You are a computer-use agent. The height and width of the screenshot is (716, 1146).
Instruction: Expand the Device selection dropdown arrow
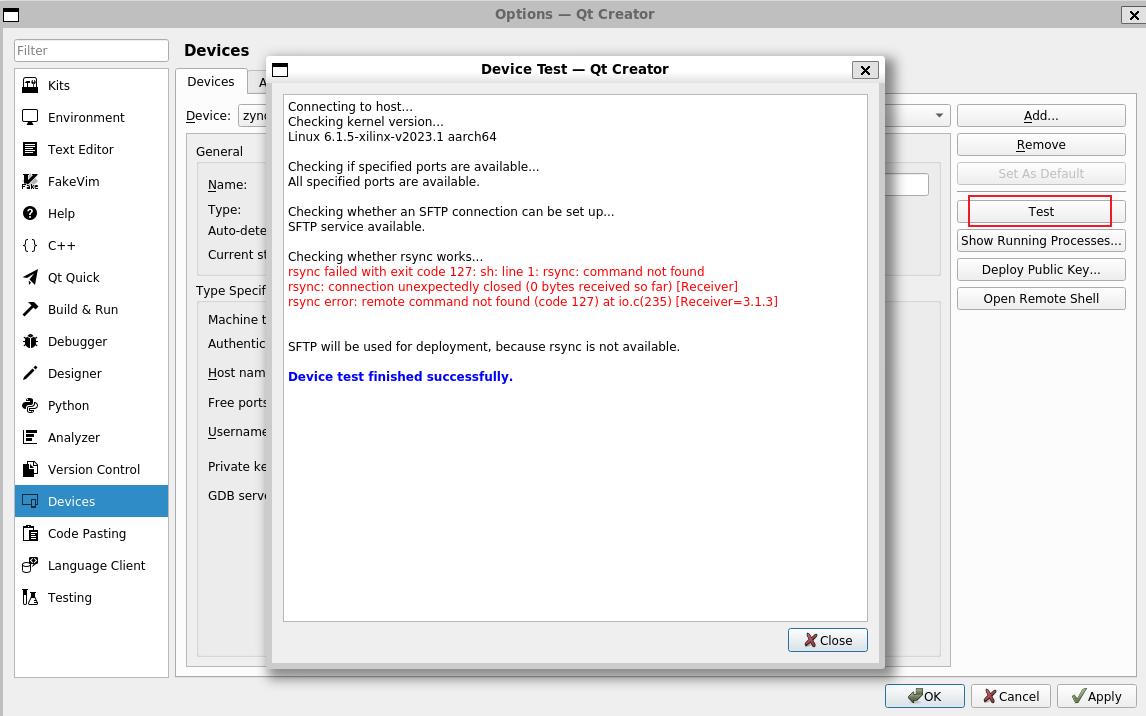pos(939,115)
